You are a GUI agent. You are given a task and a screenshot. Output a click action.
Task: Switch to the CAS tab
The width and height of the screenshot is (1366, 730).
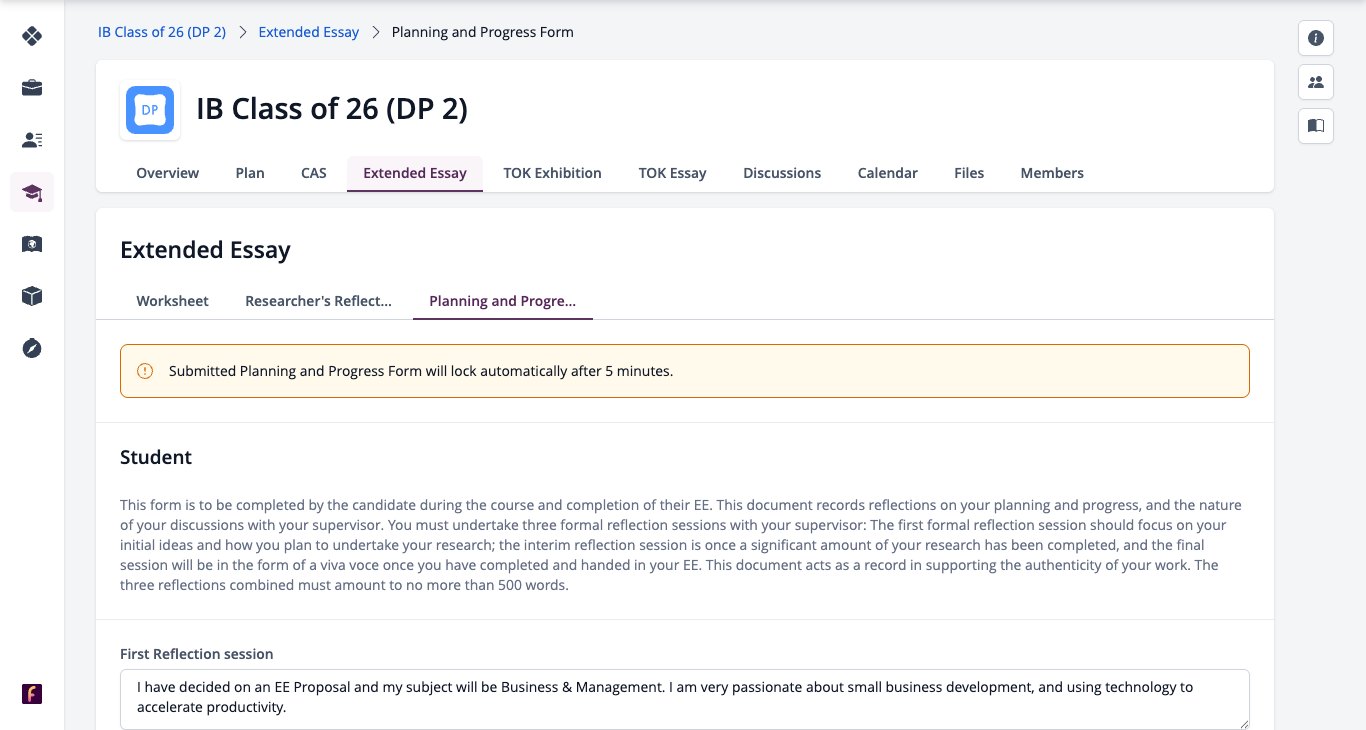tap(314, 173)
